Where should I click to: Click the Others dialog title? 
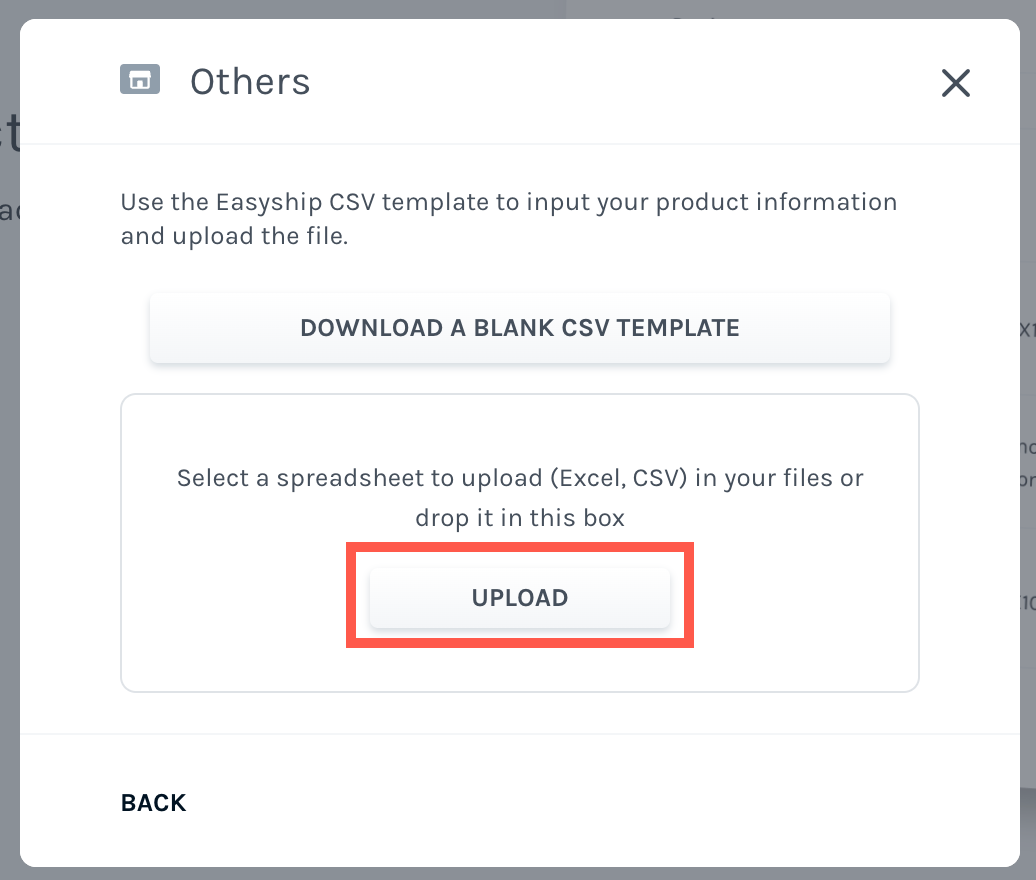(250, 82)
